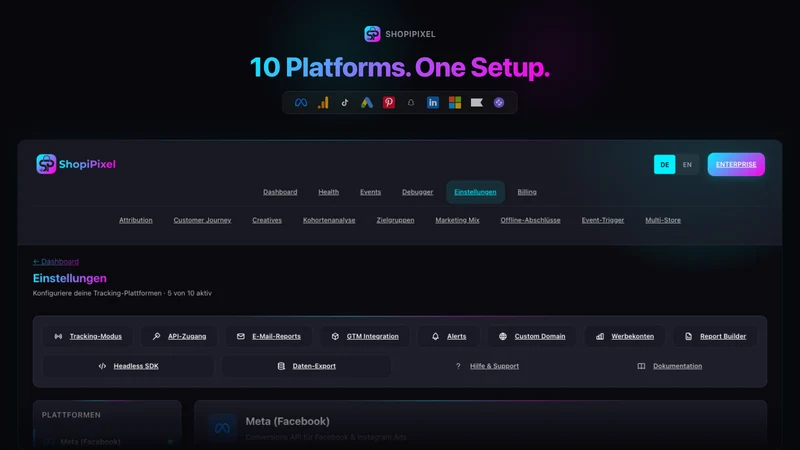Click the Meta logo beside Meta (Facebook) heading

222,428
